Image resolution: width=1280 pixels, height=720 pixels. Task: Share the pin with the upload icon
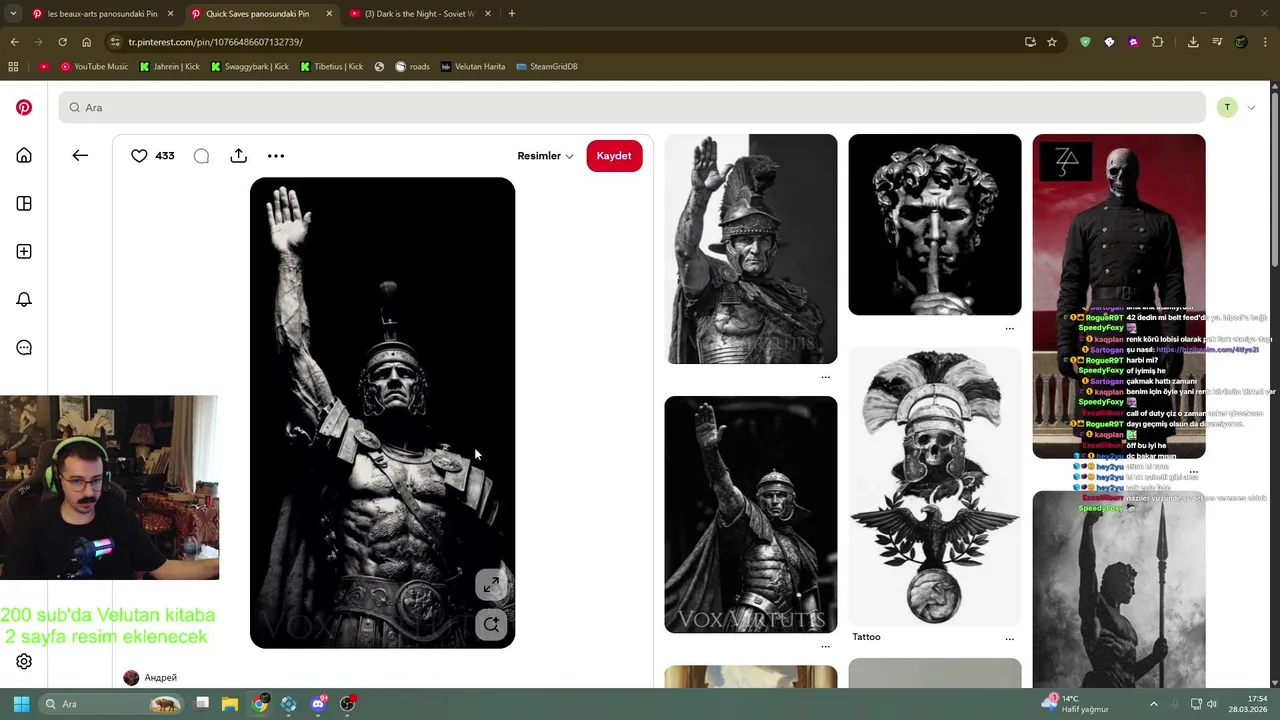pyautogui.click(x=238, y=155)
